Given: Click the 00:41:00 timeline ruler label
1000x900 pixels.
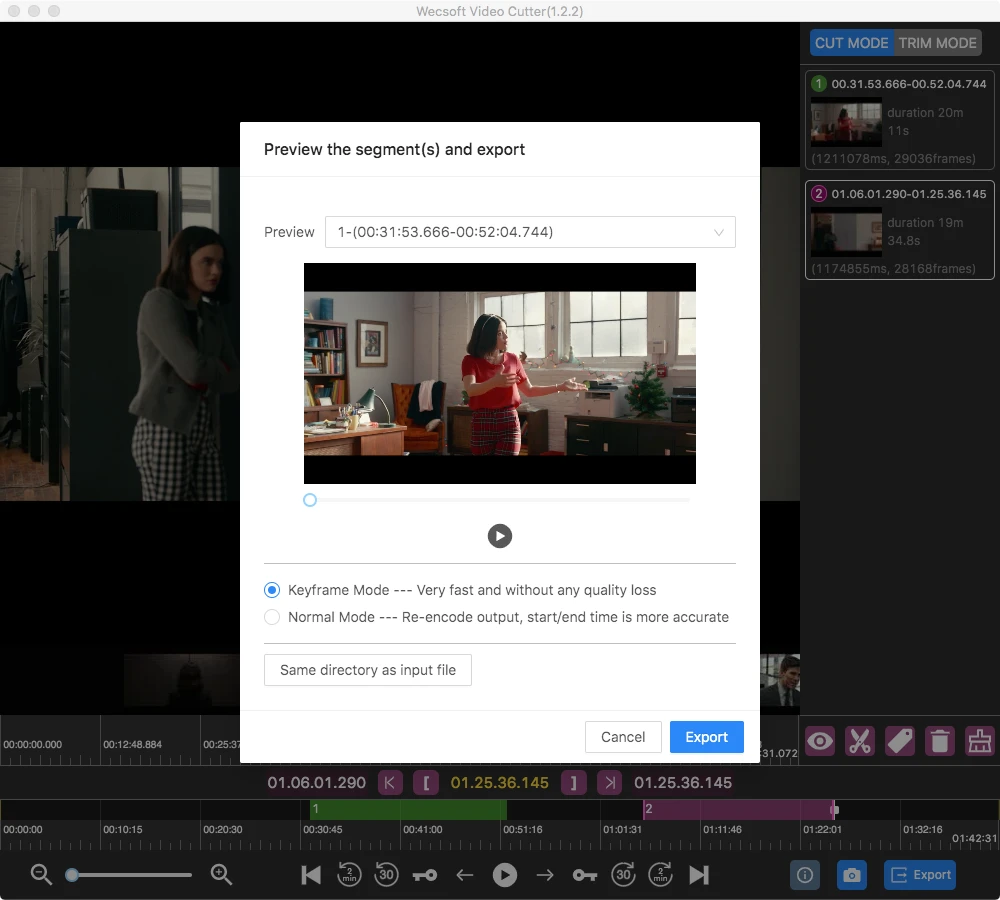Looking at the screenshot, I should click(x=422, y=829).
